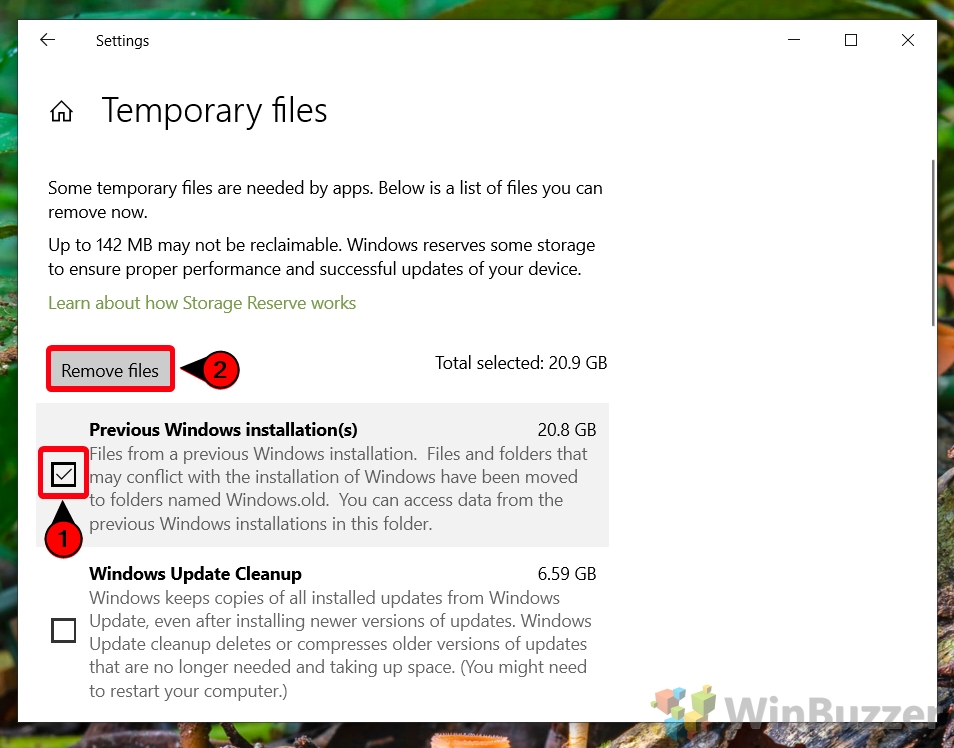
Task: Click the 20.8 GB size value
Action: pos(566,430)
